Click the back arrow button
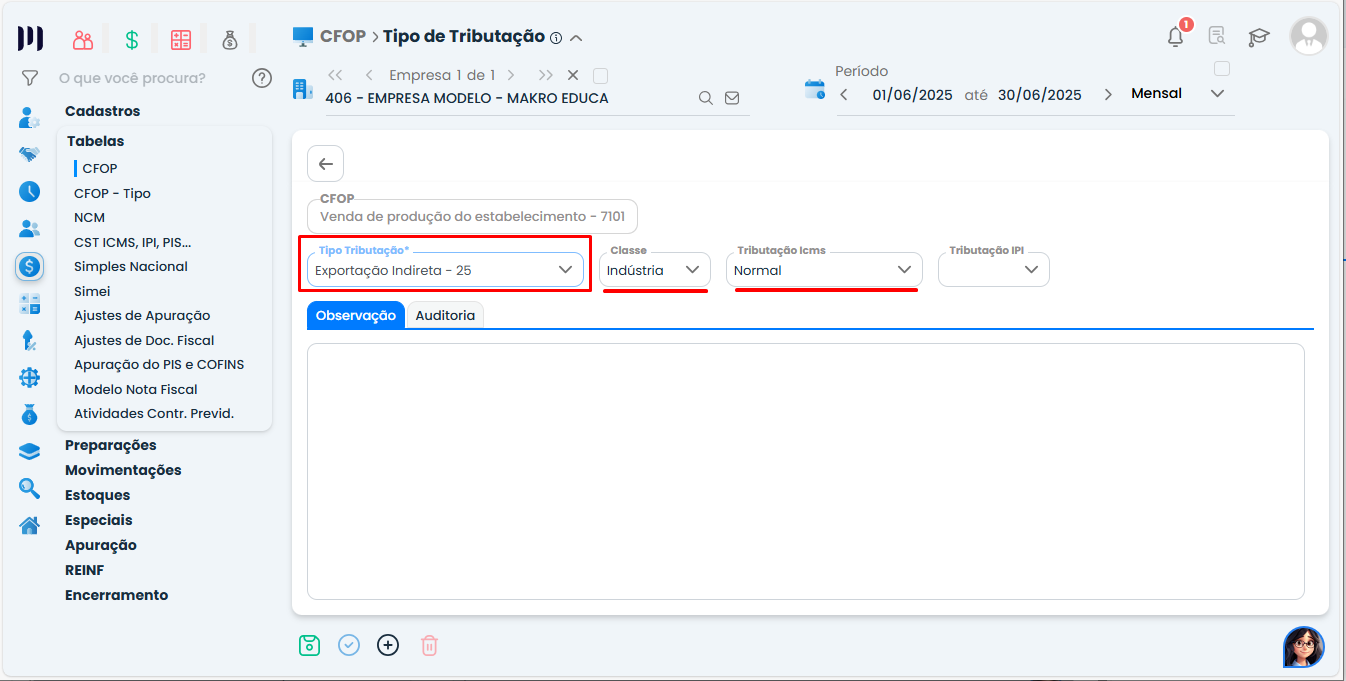1346x681 pixels. pos(325,164)
